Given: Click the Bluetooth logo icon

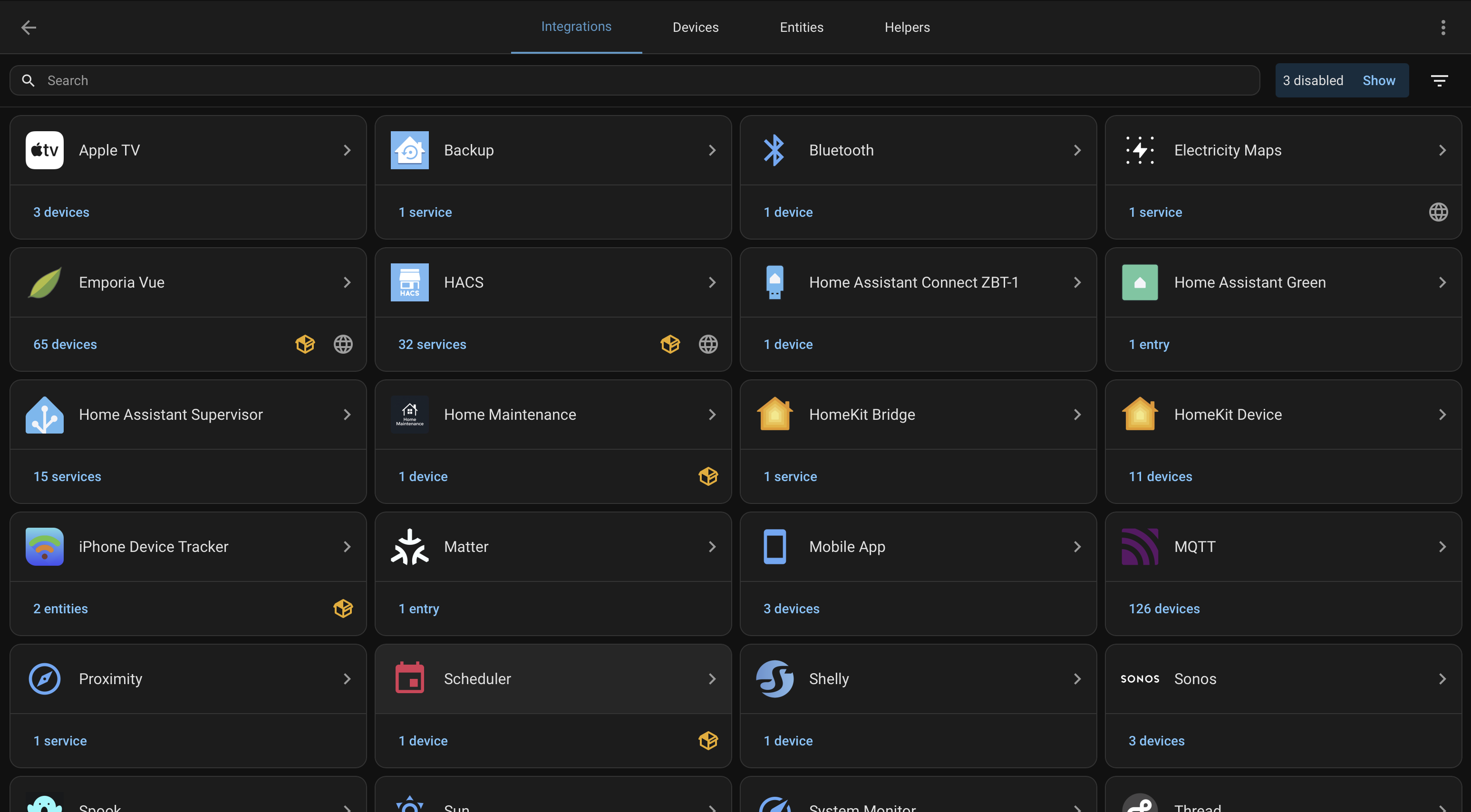Looking at the screenshot, I should point(774,150).
